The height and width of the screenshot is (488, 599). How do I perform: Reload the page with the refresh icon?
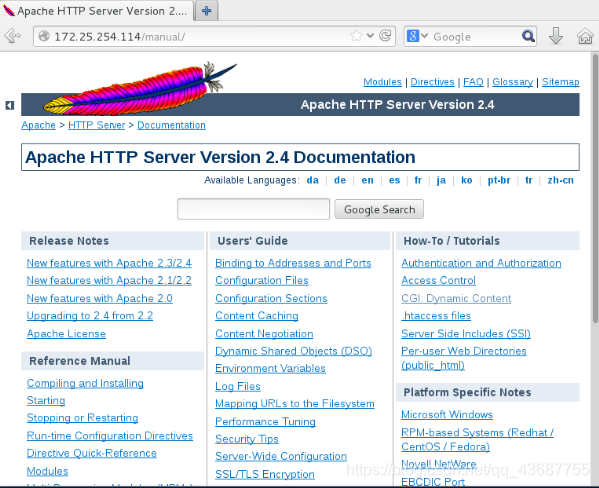385,36
